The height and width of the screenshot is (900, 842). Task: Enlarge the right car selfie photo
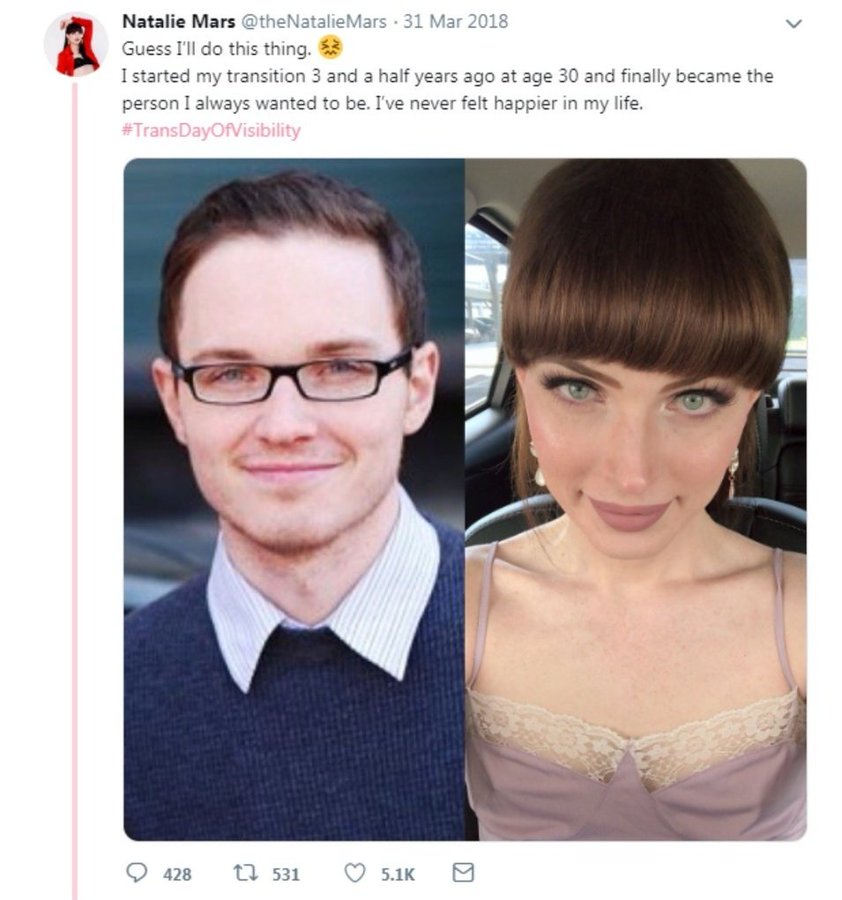[x=635, y=499]
